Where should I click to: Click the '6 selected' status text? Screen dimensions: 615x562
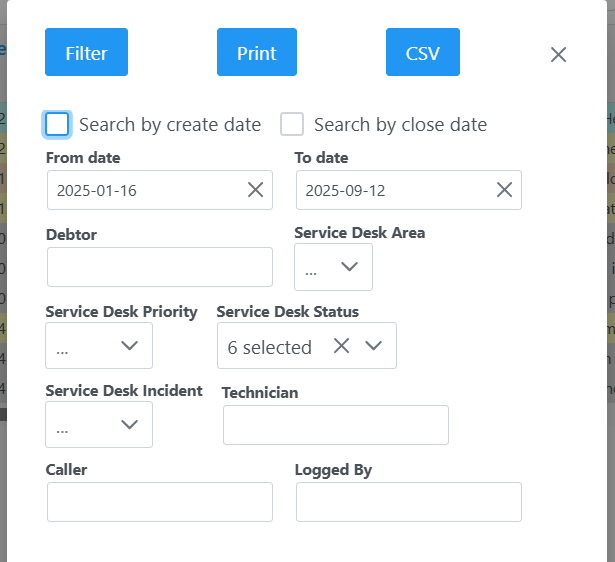pyautogui.click(x=270, y=347)
